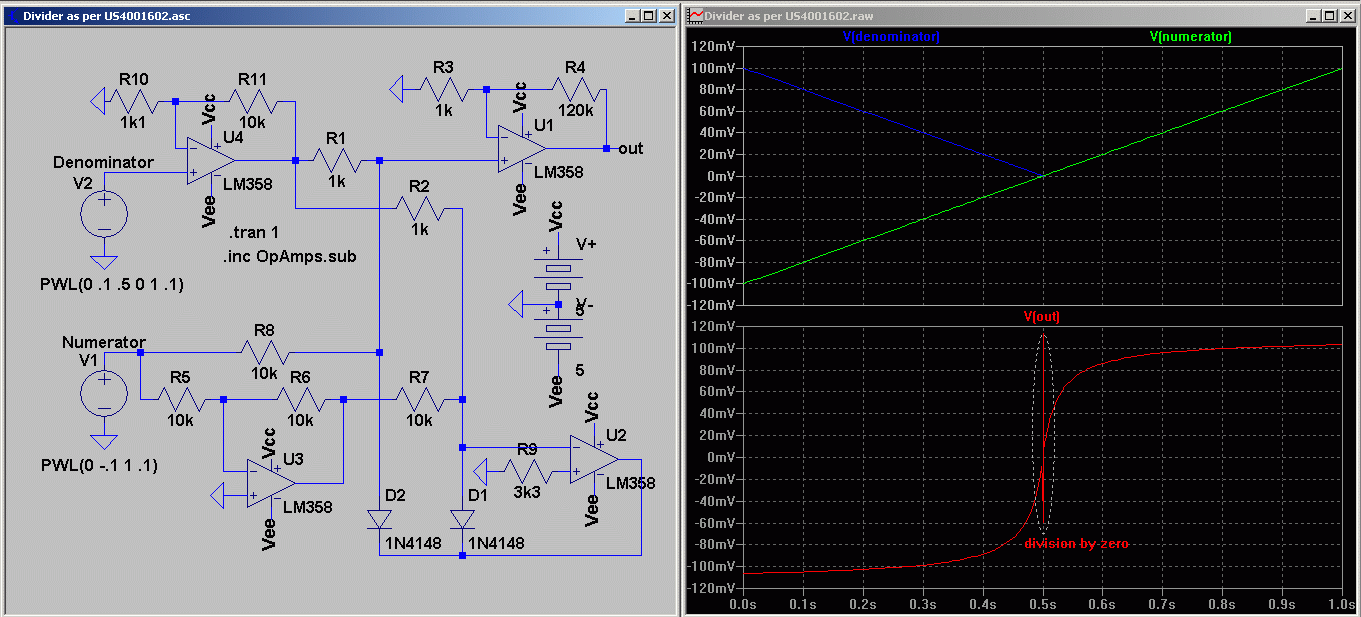Image resolution: width=1361 pixels, height=617 pixels.
Task: Select the .inc OpAmps.sub directive text
Action: point(289,256)
